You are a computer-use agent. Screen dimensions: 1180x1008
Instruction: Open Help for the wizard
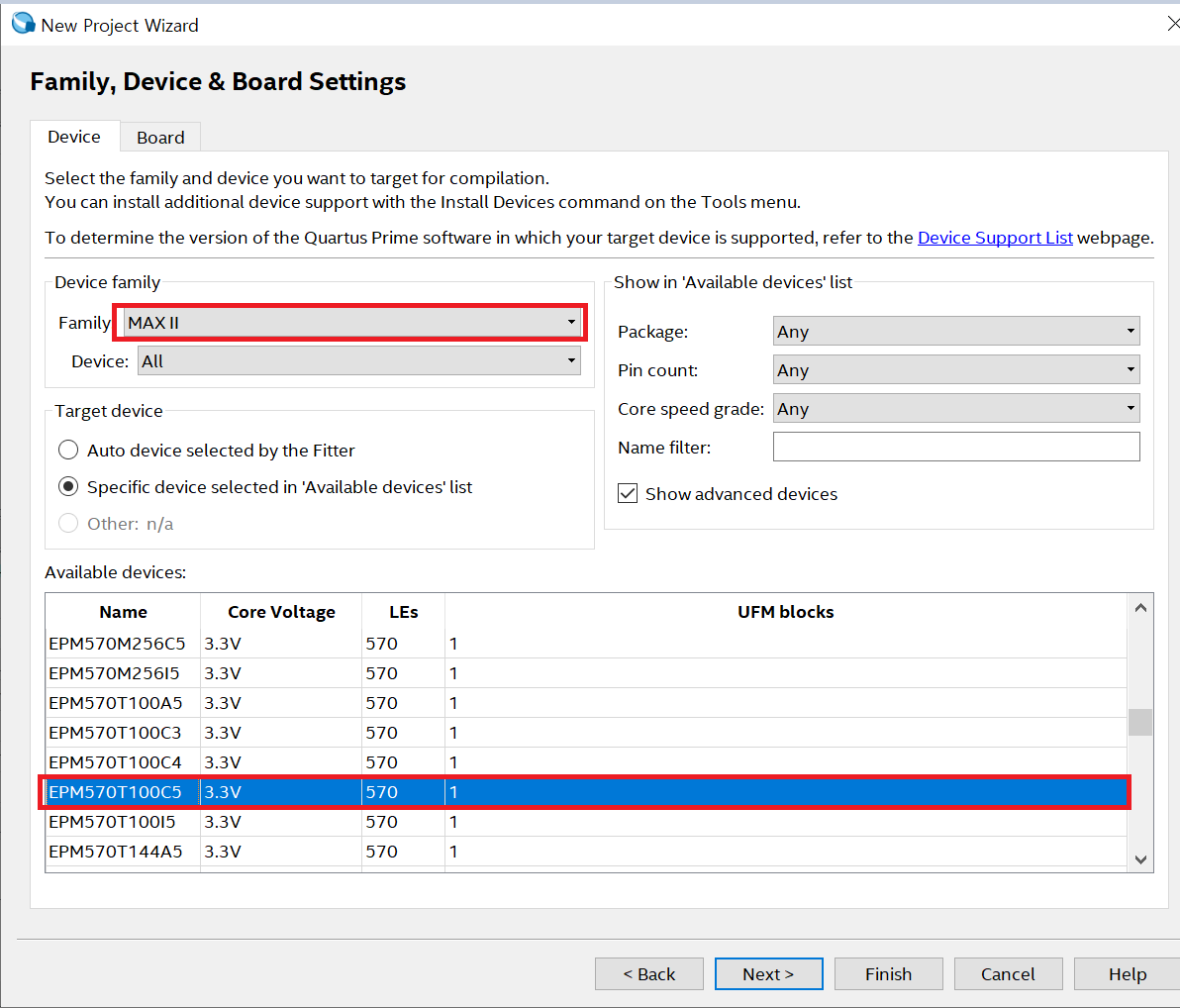[1127, 974]
